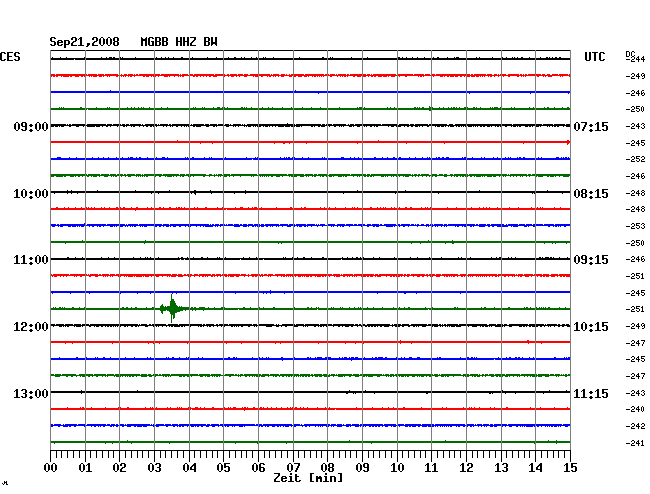Click minute axis tick label 00

point(51,467)
